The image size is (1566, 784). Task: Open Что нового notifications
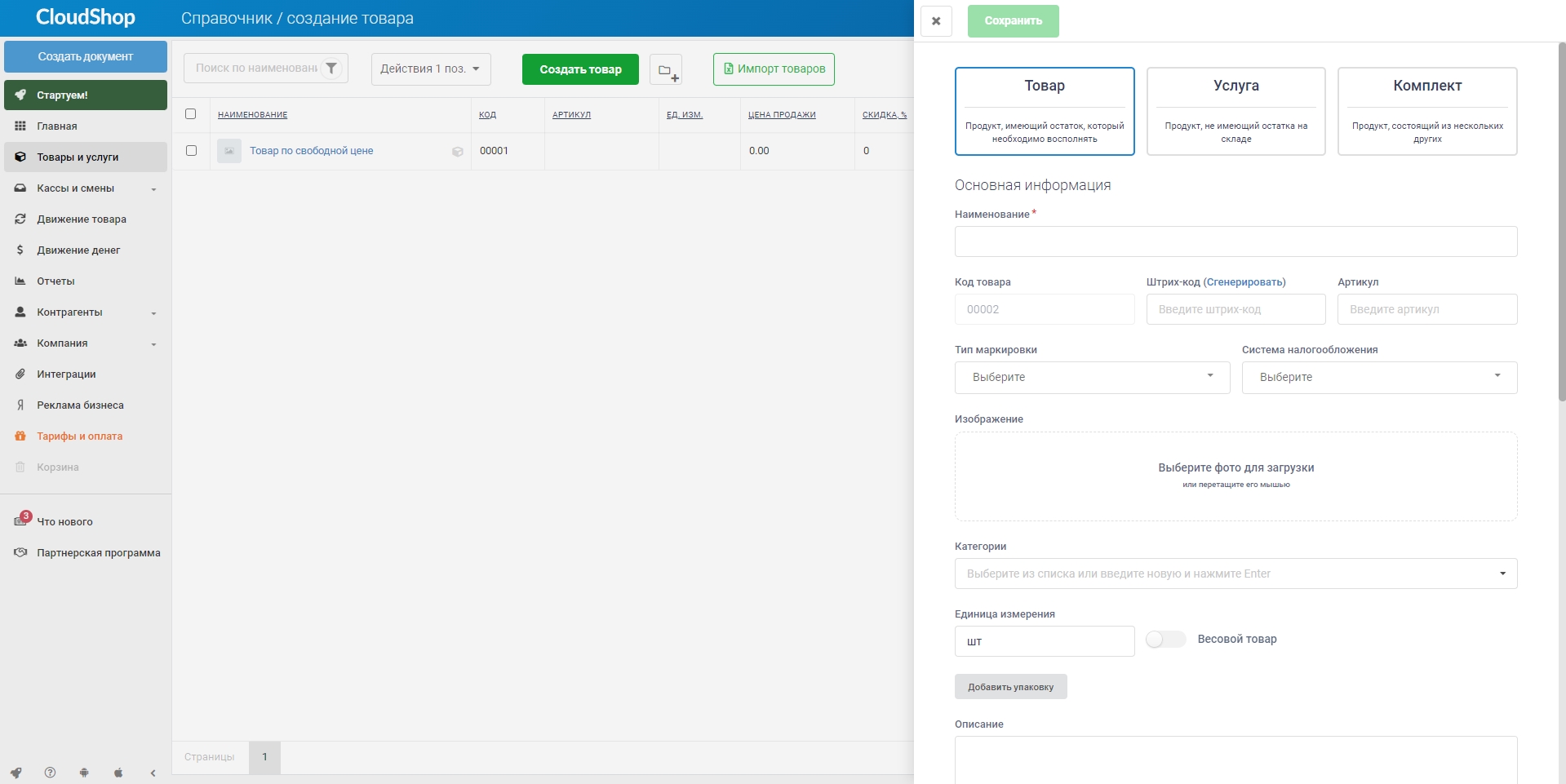(86, 522)
